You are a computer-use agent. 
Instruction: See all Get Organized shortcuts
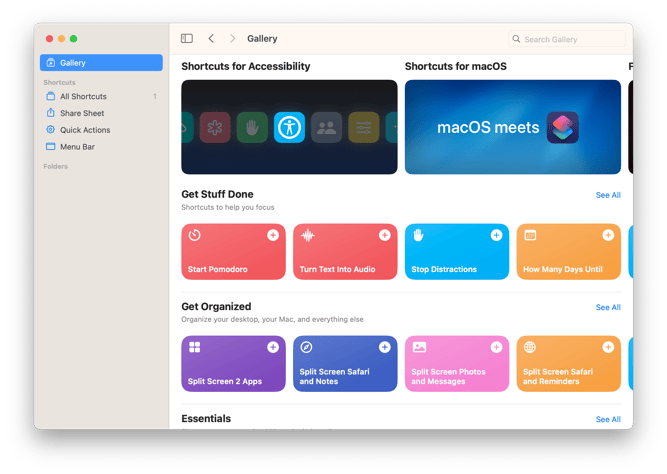[x=608, y=307]
